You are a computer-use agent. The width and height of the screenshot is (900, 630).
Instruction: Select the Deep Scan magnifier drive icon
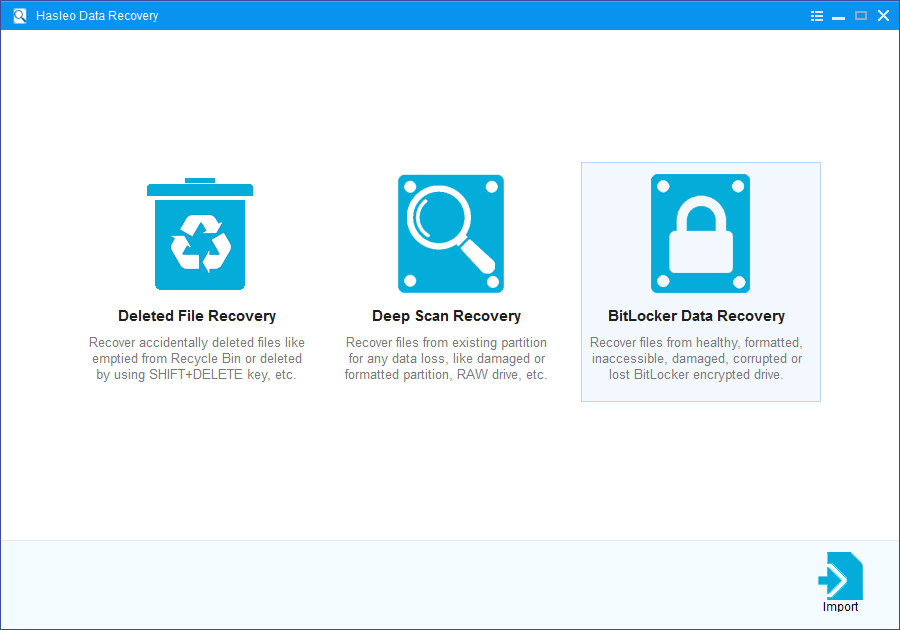coord(451,234)
